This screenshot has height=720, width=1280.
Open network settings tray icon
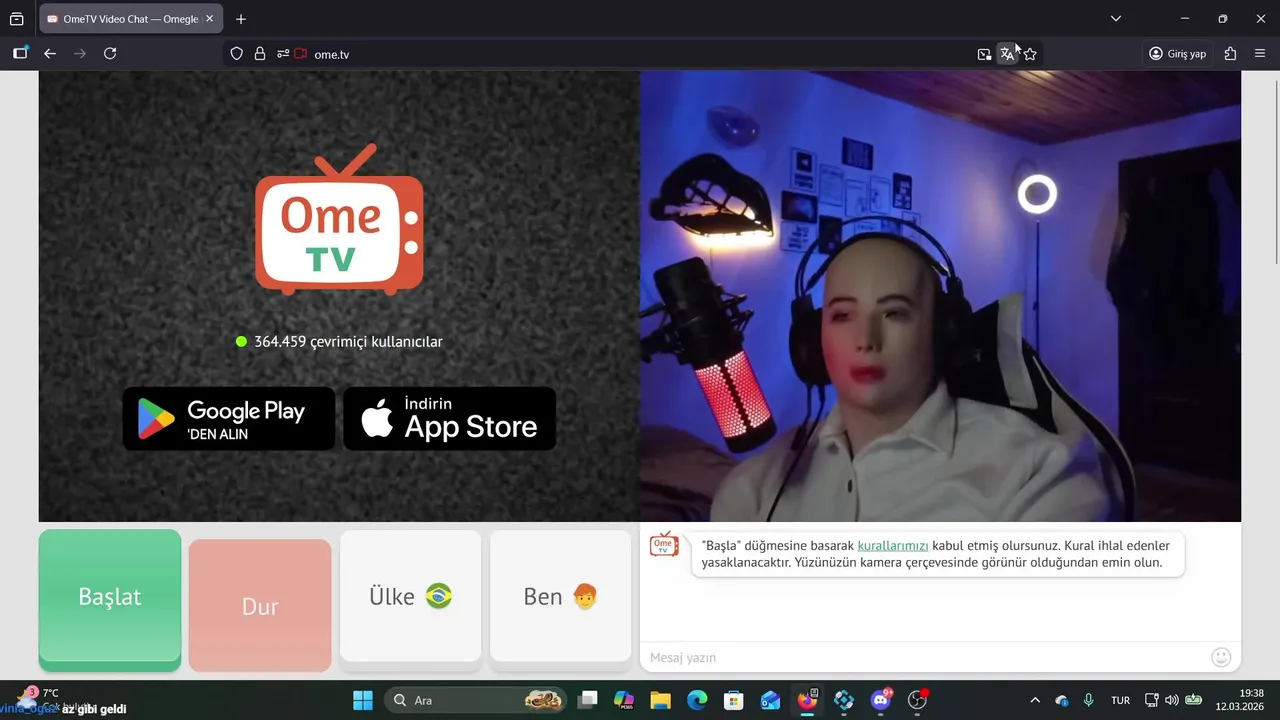pos(1152,700)
